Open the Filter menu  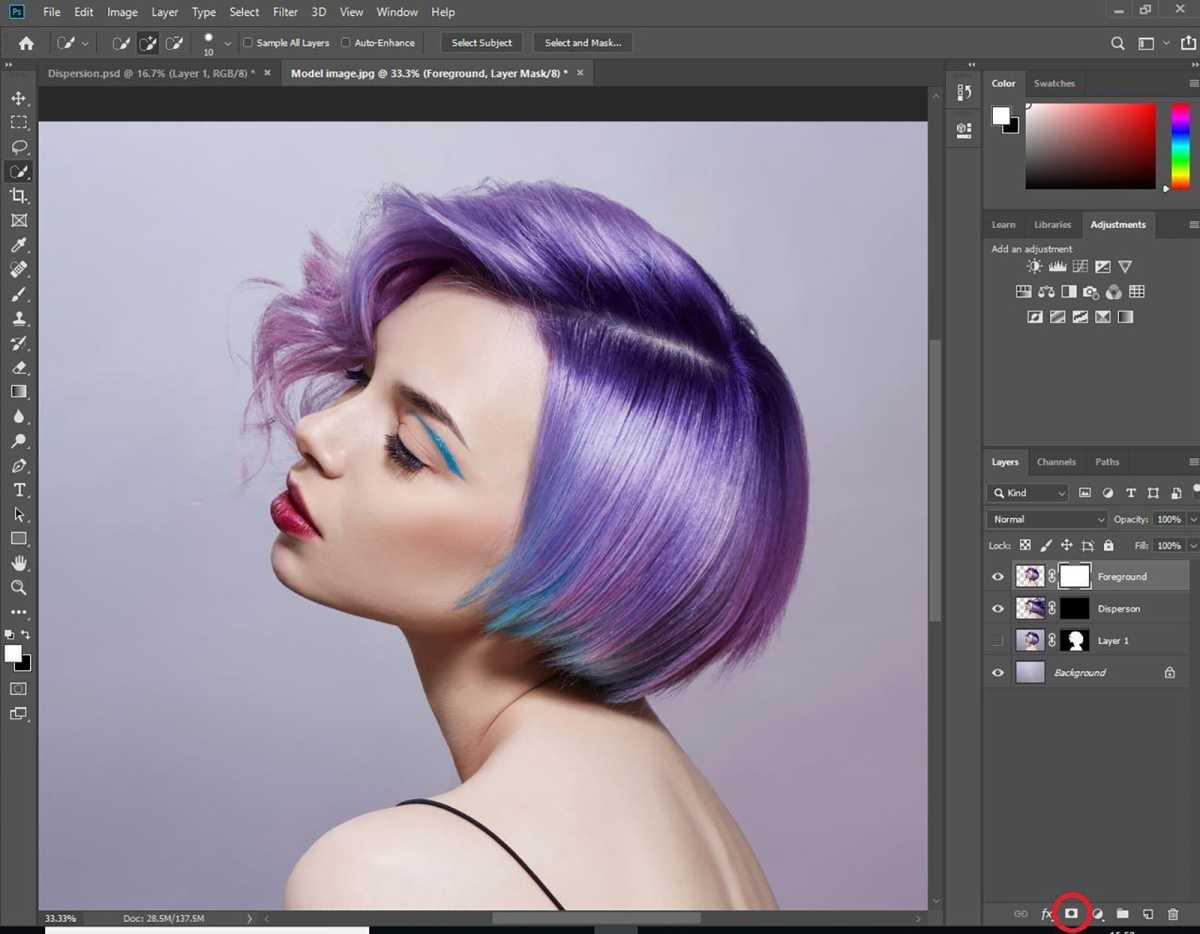click(285, 11)
